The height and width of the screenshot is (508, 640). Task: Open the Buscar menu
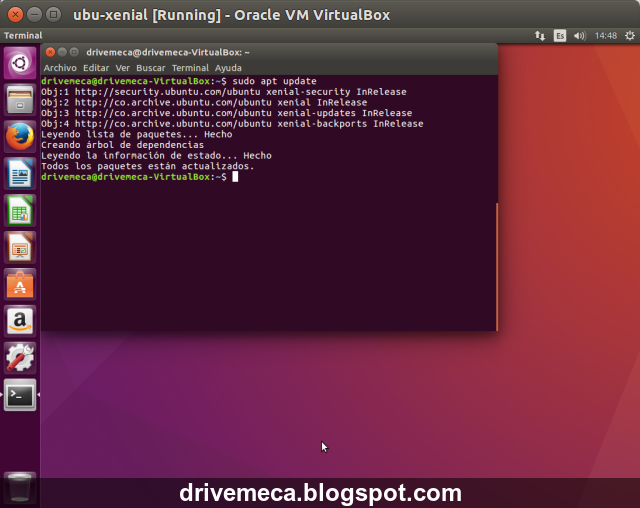pos(151,68)
